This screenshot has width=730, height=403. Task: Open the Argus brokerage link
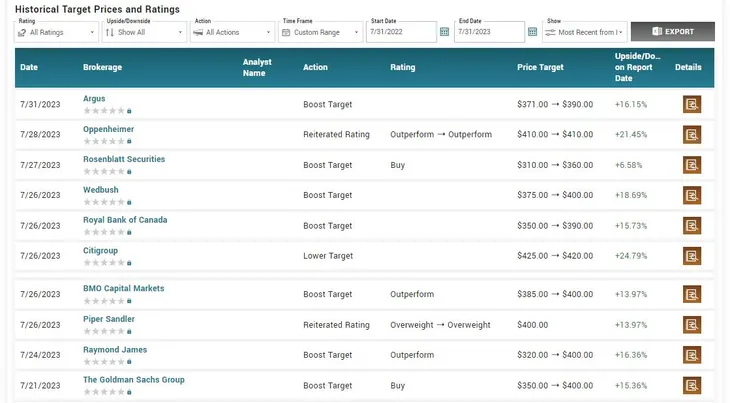tap(94, 99)
